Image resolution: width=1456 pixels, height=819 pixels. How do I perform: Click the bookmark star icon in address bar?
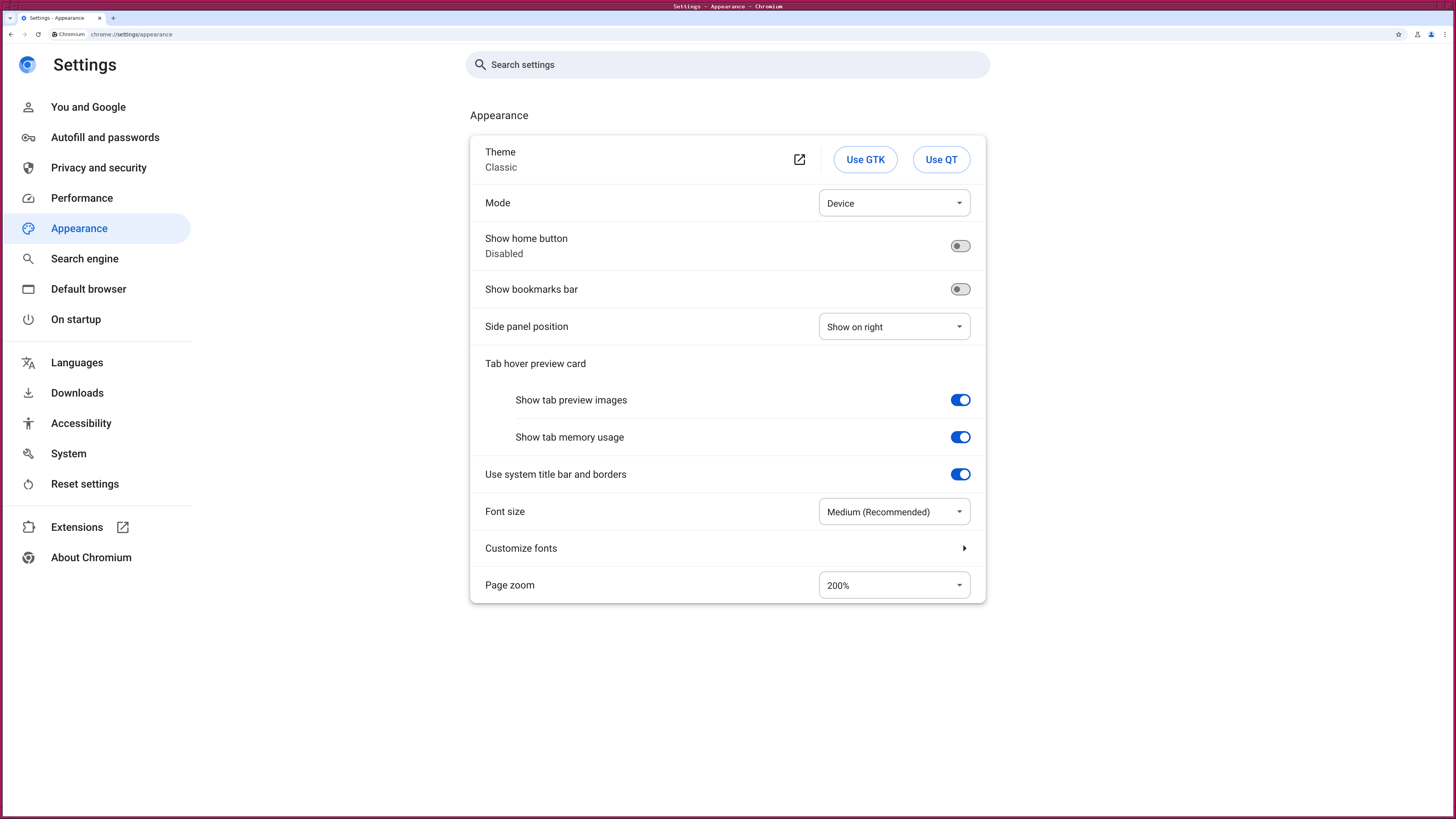tap(1398, 35)
